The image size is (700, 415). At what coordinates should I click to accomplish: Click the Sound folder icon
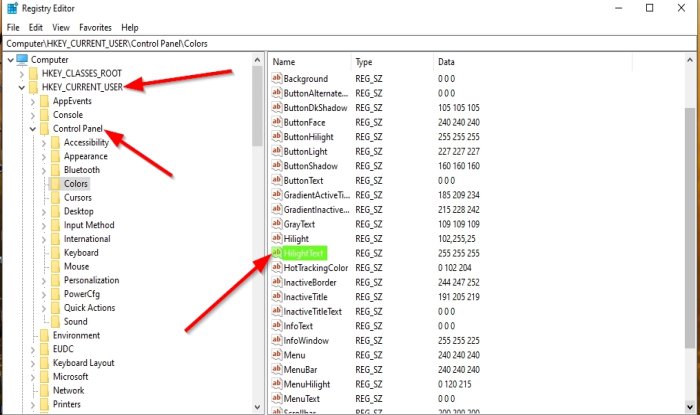pyautogui.click(x=55, y=321)
